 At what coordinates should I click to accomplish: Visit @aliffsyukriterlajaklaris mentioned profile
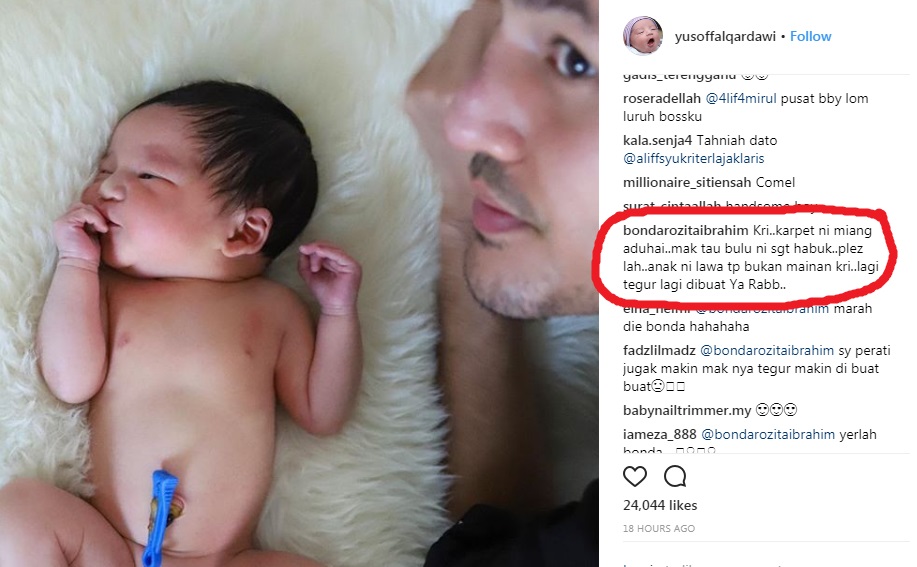click(x=694, y=158)
